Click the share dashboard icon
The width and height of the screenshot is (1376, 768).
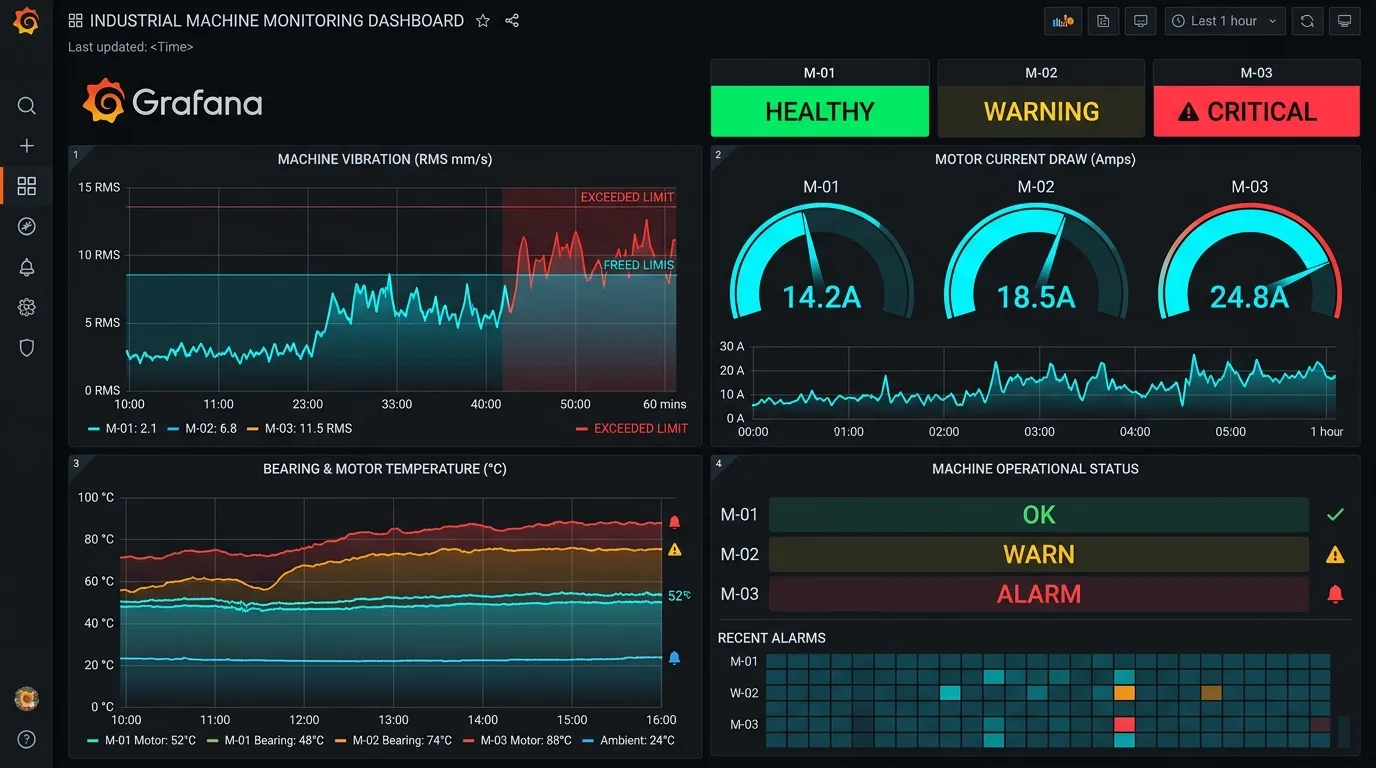(x=512, y=21)
